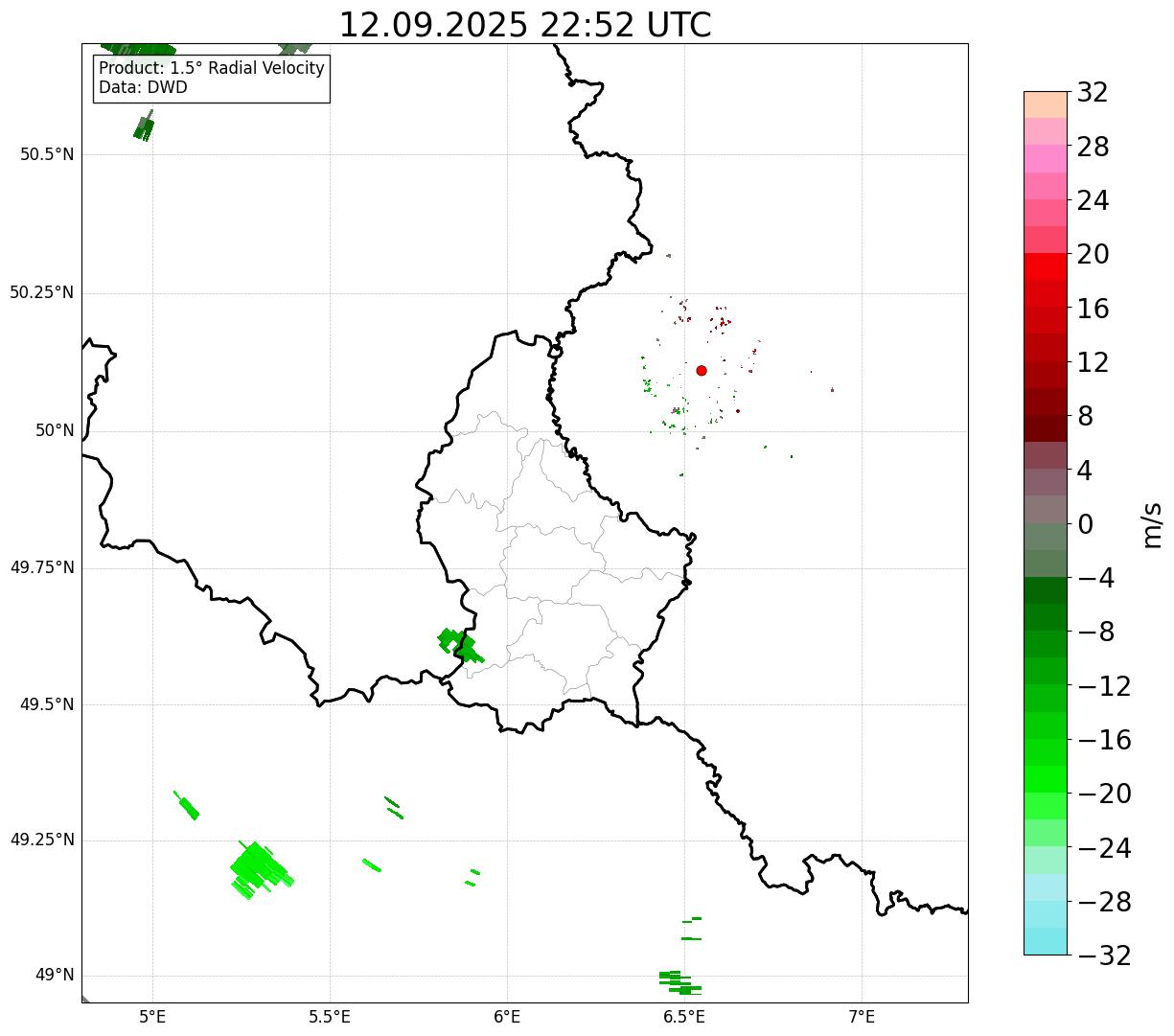Screen dimensions: 1174x1036
Task: Click the 6.5°E longitude label
Action: click(684, 1017)
